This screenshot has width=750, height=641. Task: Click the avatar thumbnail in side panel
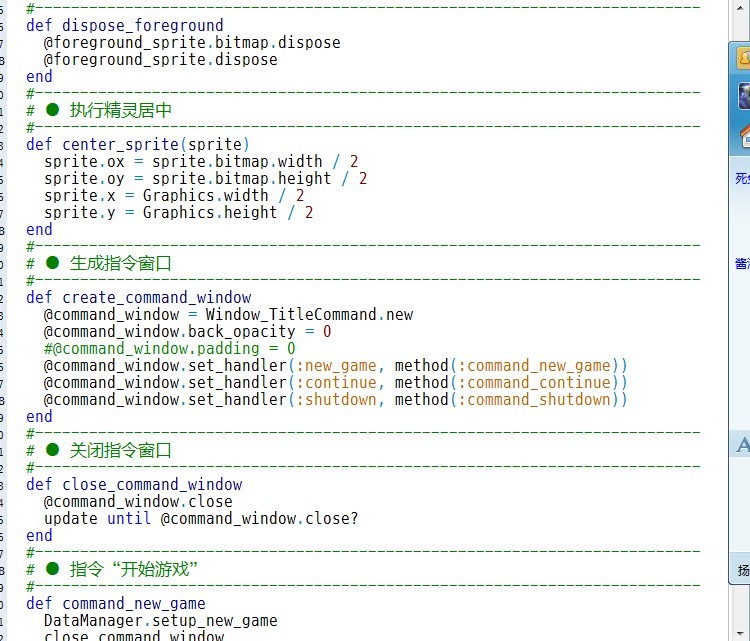tap(744, 96)
